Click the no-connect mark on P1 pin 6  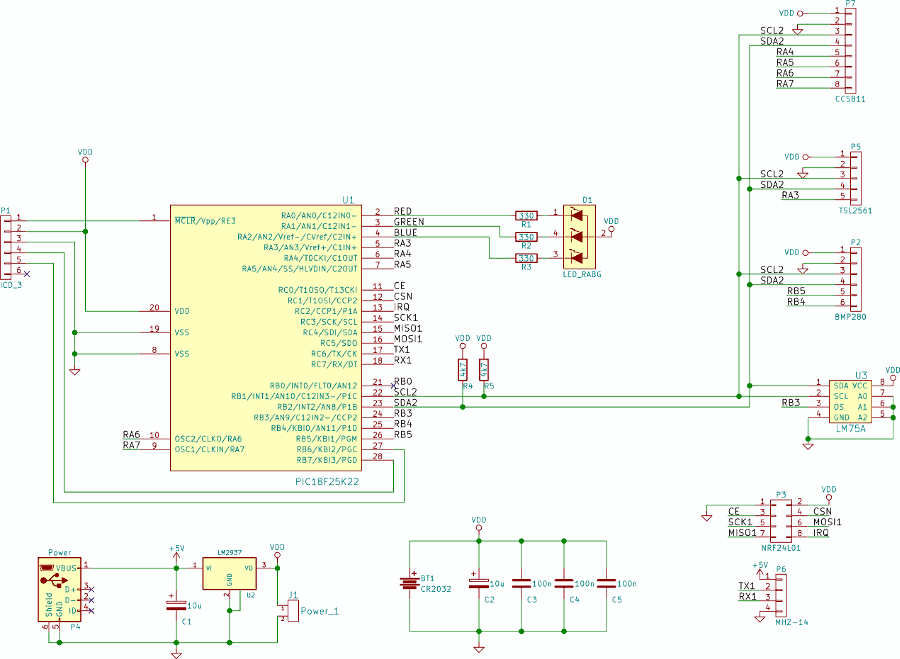(26, 274)
